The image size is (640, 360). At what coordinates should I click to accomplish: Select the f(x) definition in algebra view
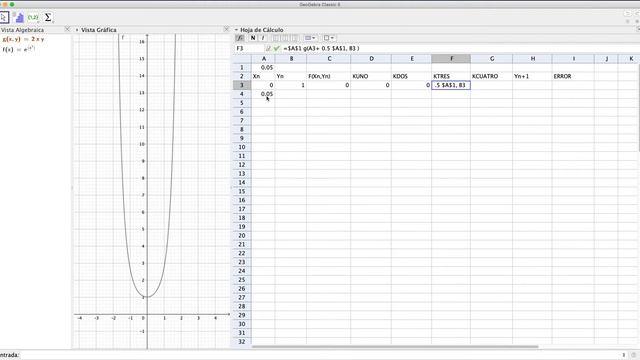pos(19,49)
